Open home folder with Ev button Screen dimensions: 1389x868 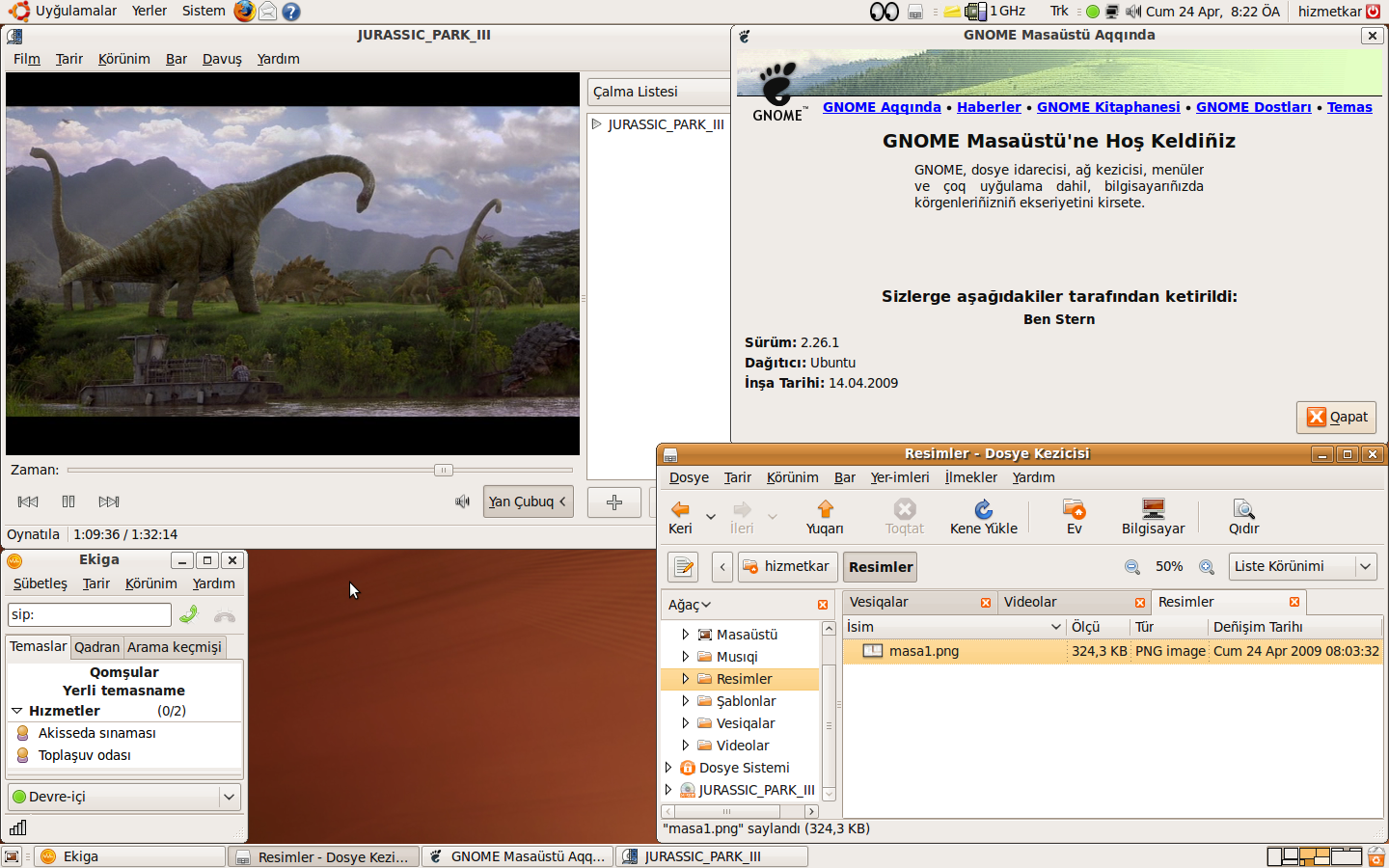1074,517
